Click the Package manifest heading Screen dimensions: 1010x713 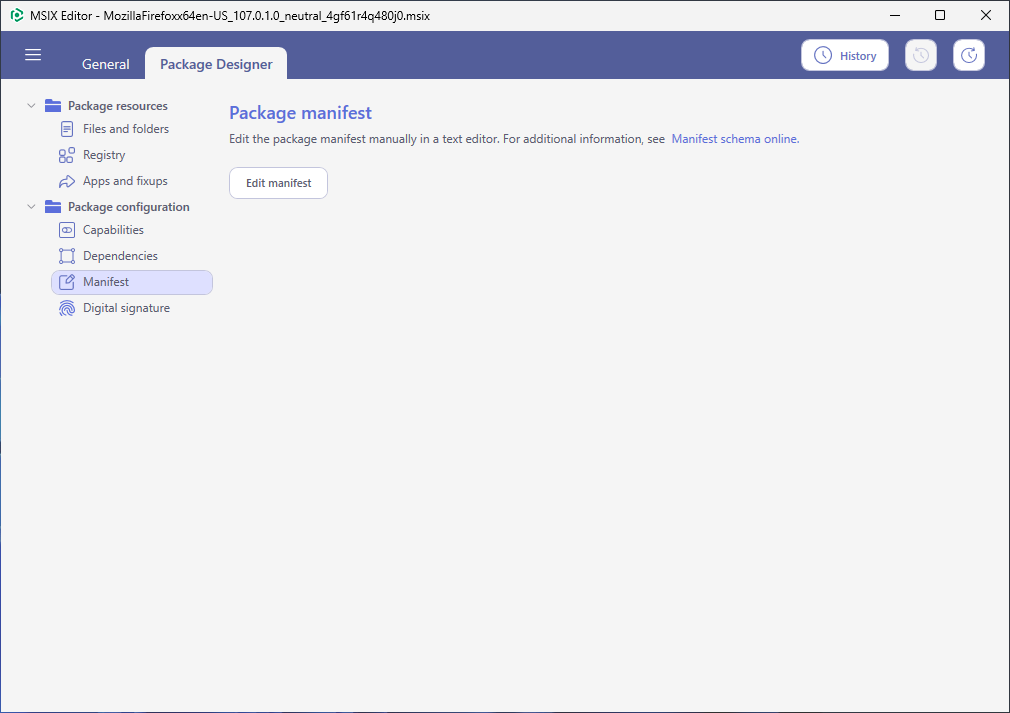click(300, 113)
